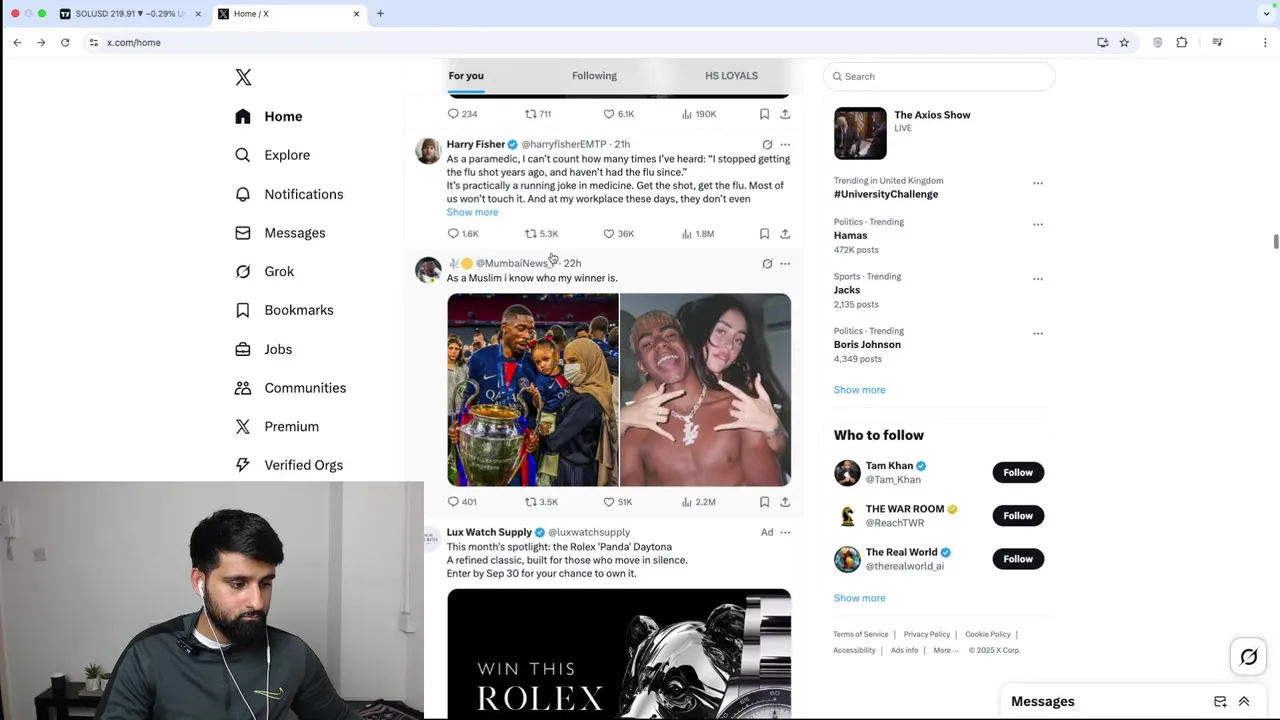Share the MumbaiNews post

(x=785, y=502)
